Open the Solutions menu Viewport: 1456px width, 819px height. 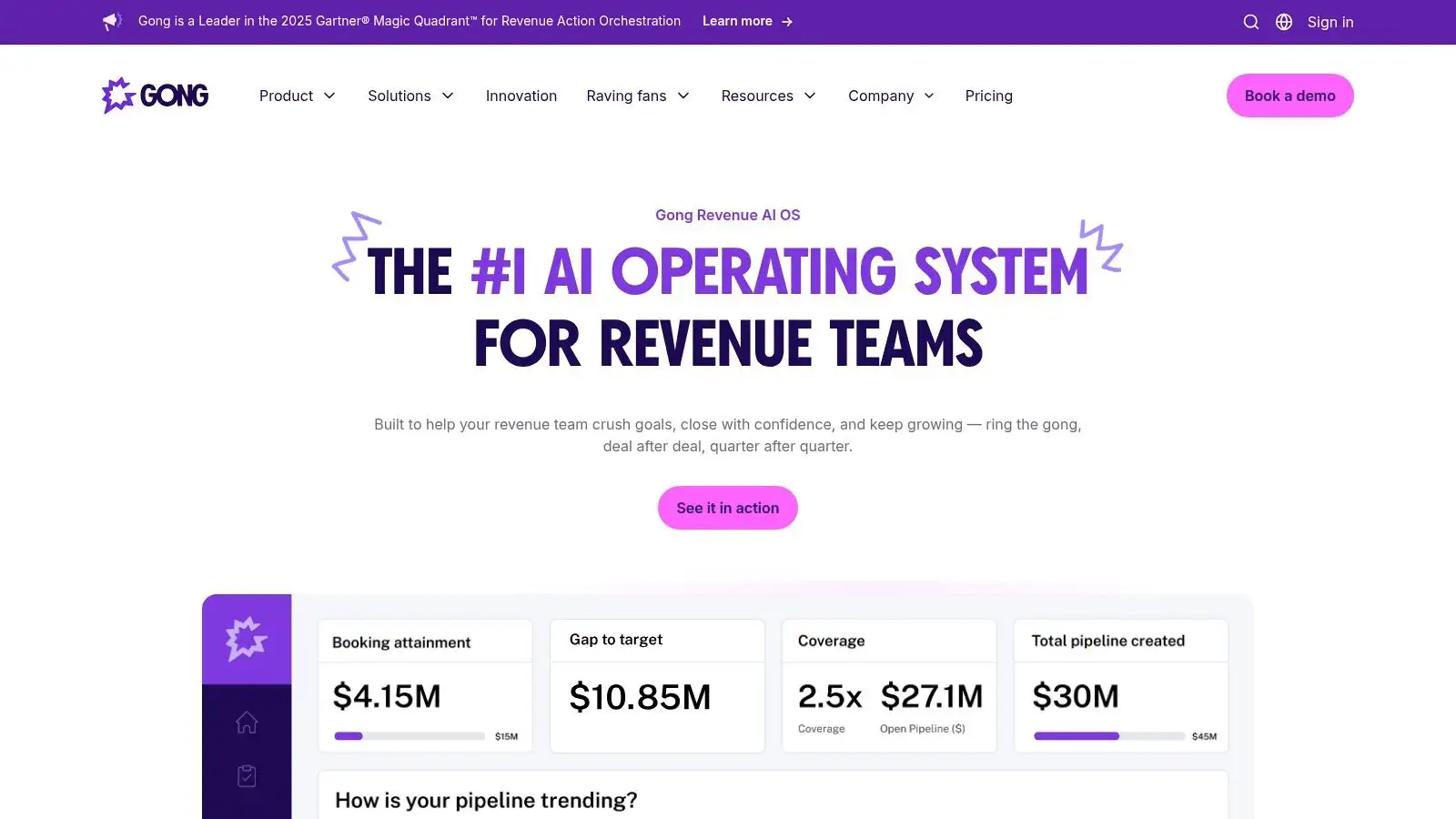click(x=409, y=96)
